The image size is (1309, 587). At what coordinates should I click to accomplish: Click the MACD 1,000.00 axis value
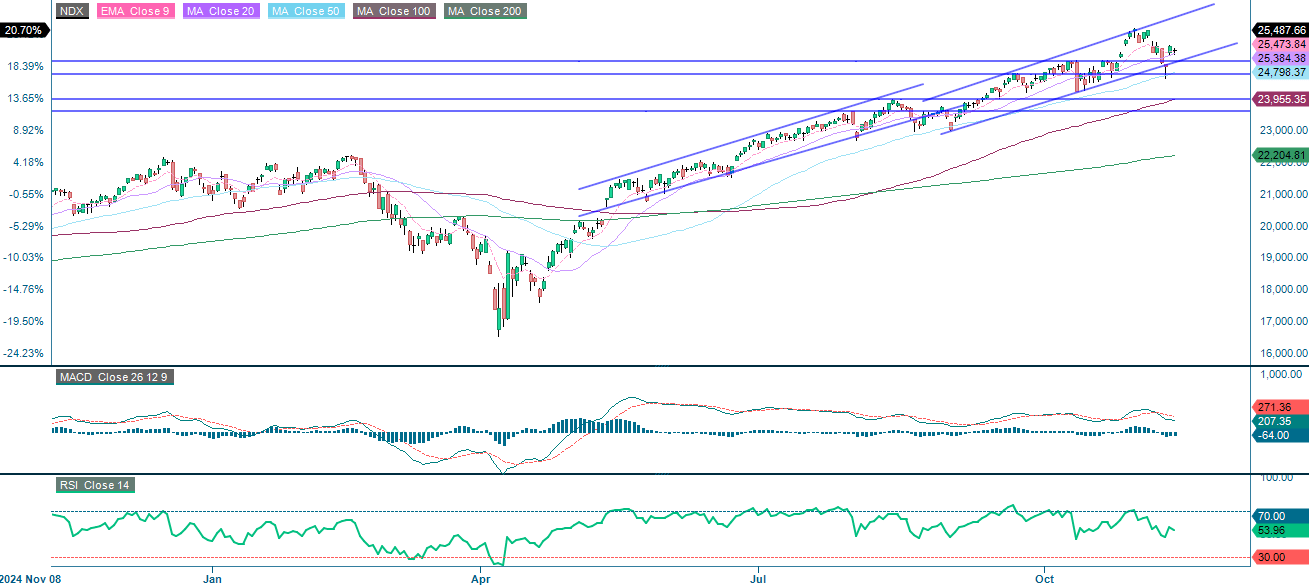pos(1283,375)
